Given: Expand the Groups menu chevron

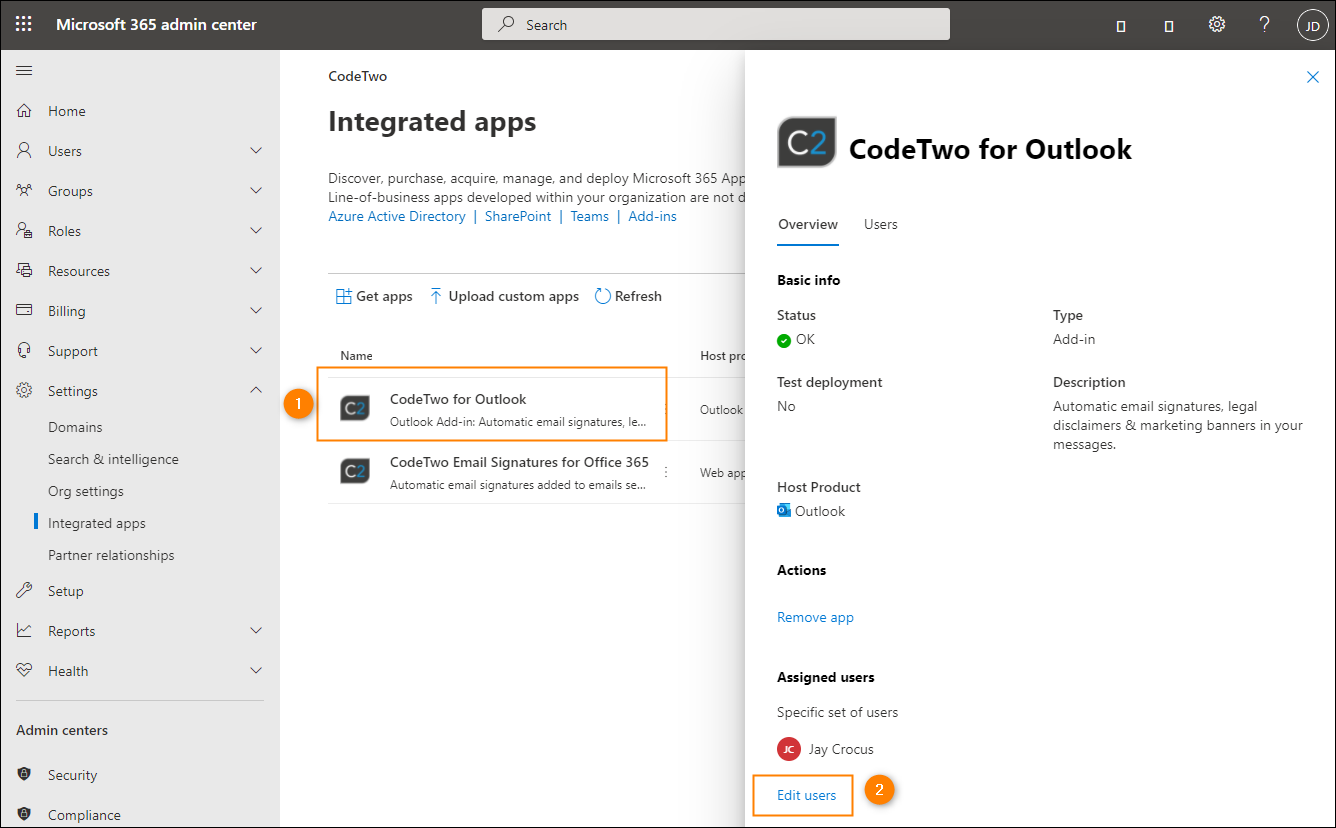Looking at the screenshot, I should pyautogui.click(x=256, y=191).
